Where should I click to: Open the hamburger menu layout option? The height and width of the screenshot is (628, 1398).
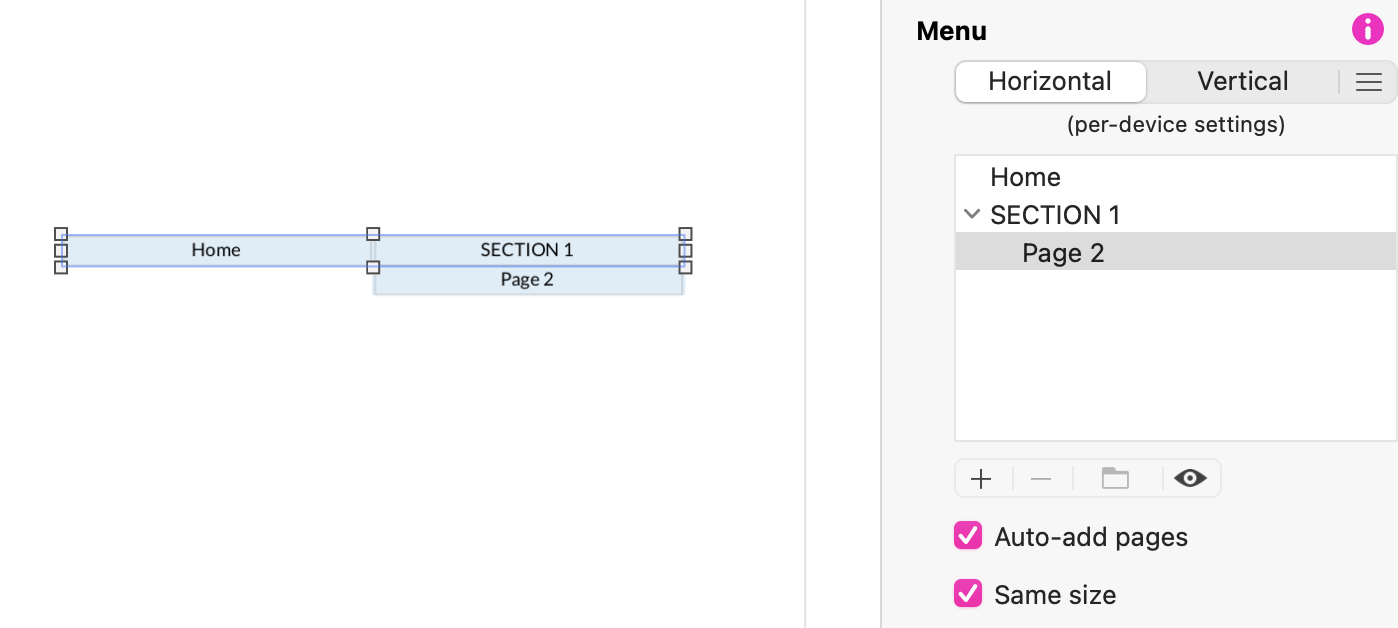[x=1368, y=82]
